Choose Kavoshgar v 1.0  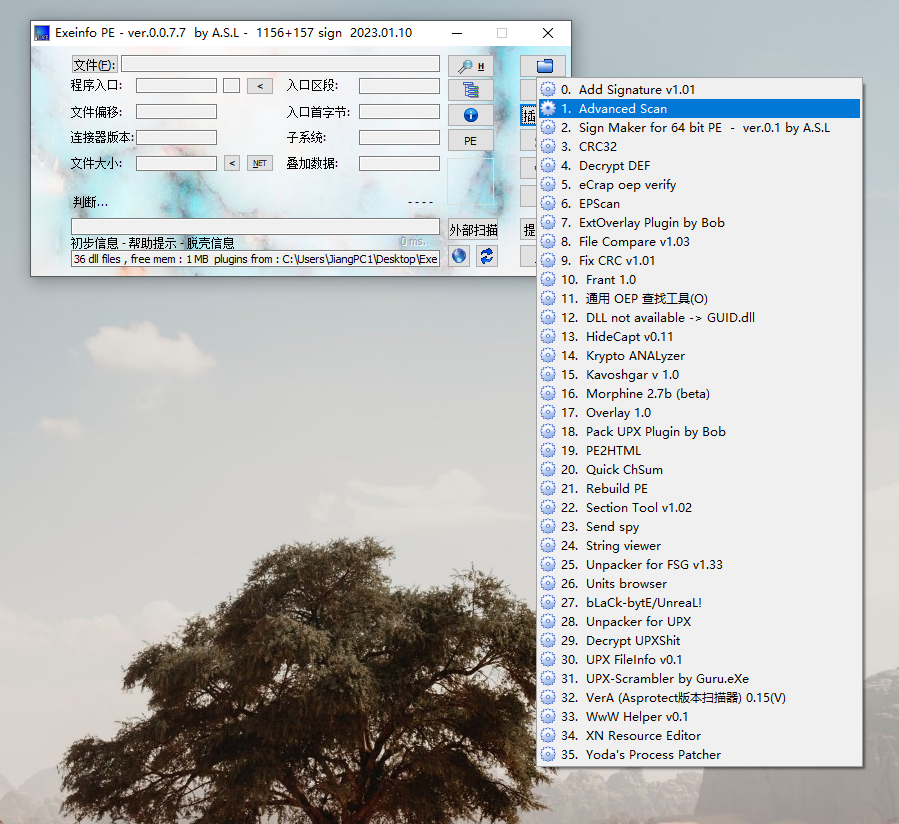click(699, 374)
